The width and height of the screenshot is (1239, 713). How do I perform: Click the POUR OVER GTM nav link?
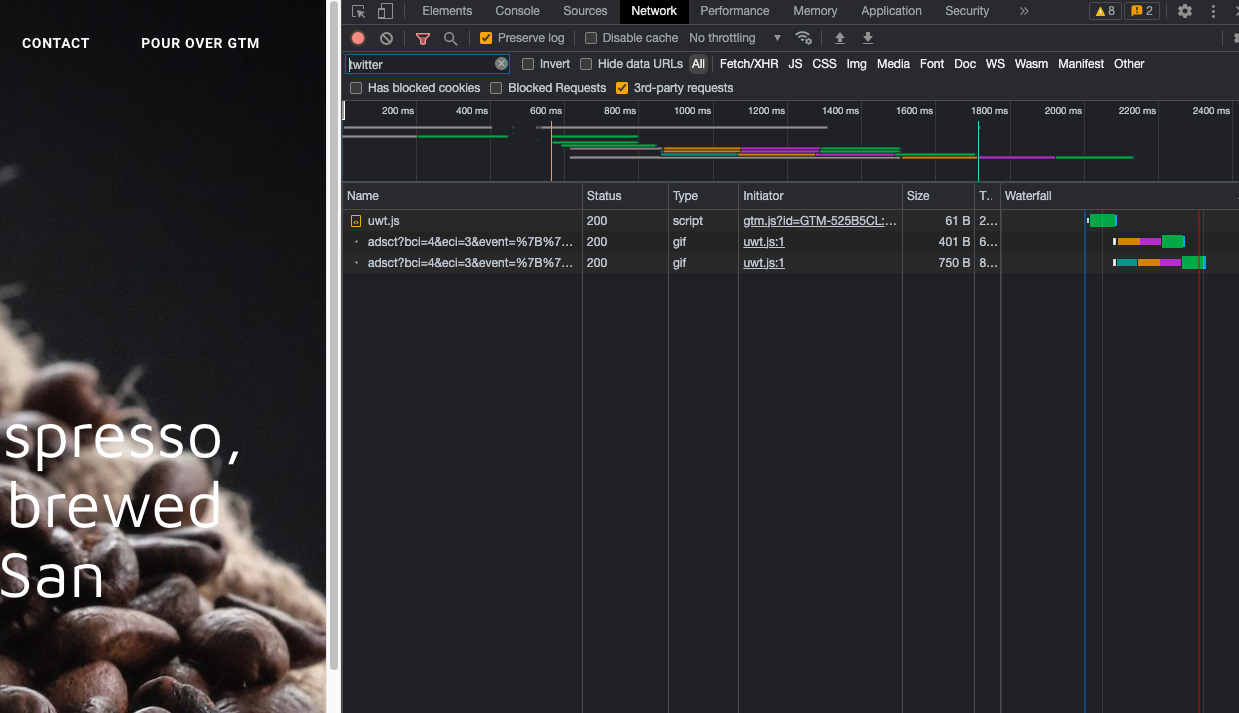click(200, 43)
